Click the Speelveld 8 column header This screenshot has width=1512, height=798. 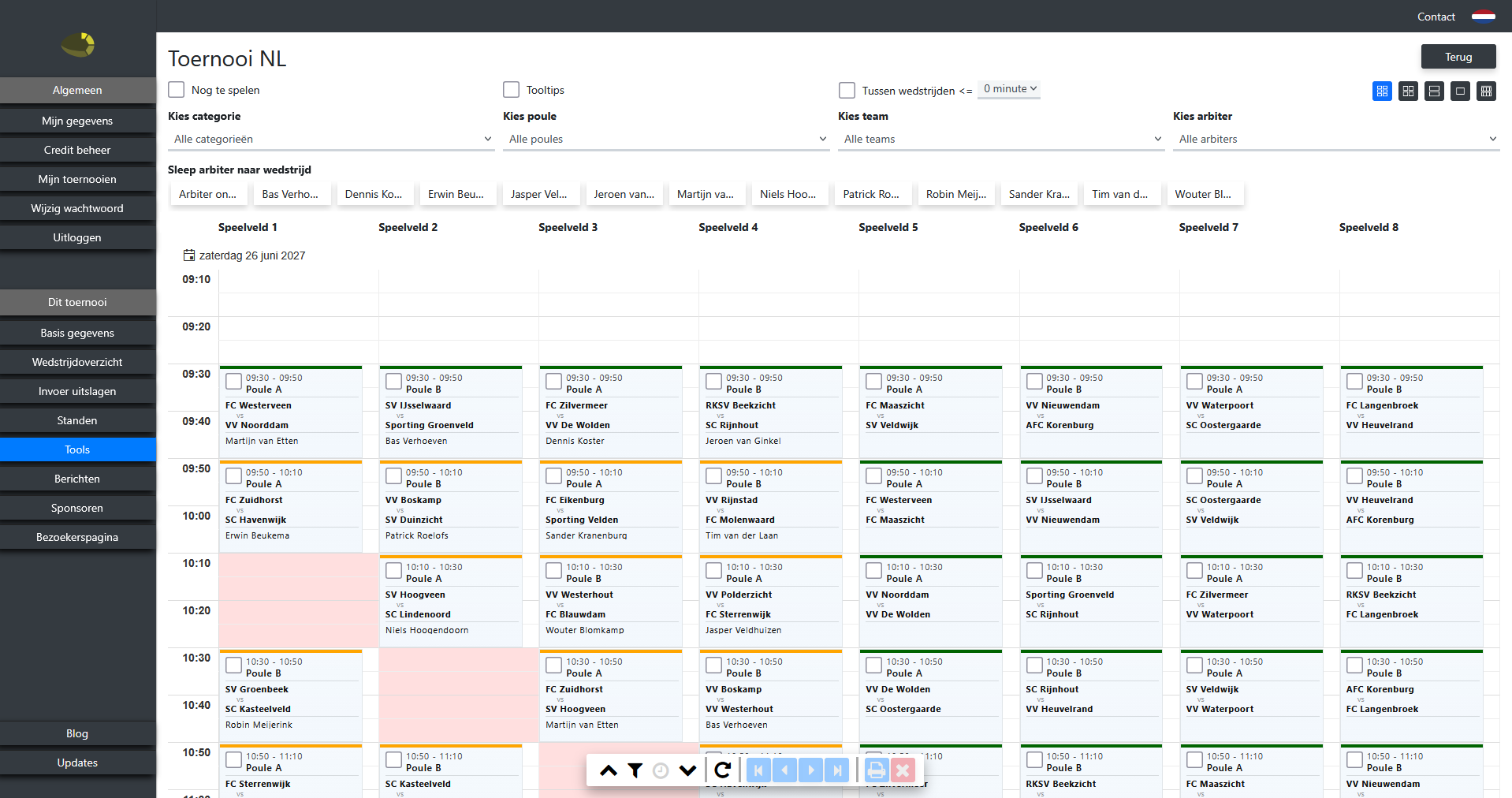(x=1369, y=227)
